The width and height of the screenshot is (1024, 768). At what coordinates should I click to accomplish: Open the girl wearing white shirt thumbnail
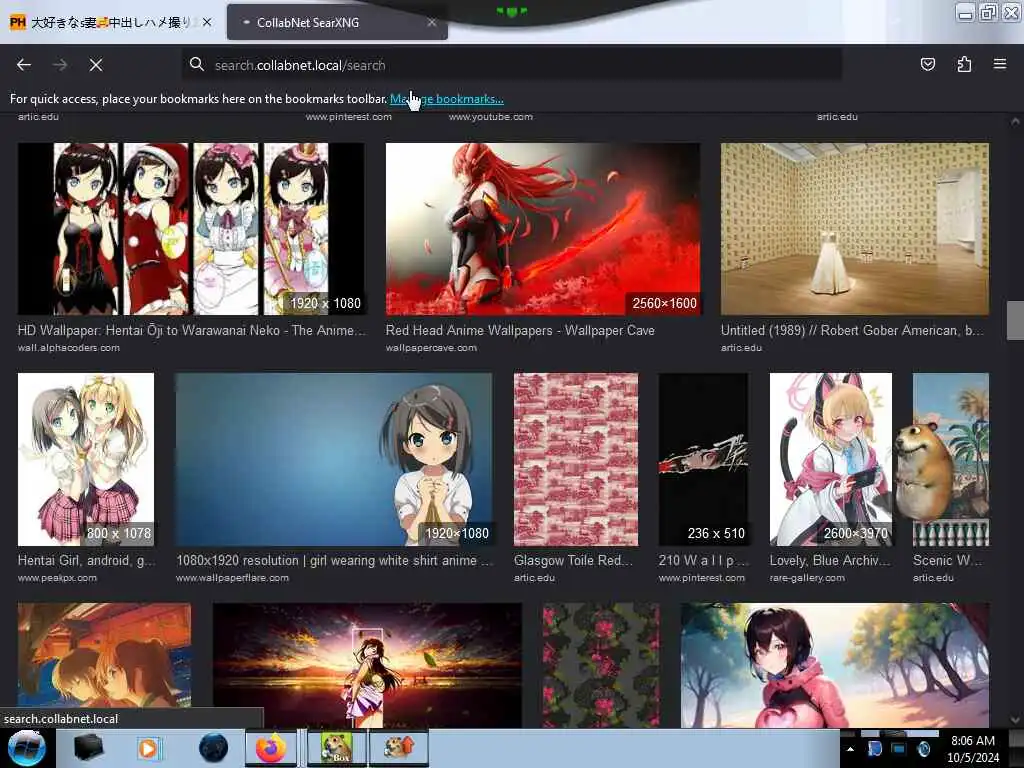pos(334,459)
